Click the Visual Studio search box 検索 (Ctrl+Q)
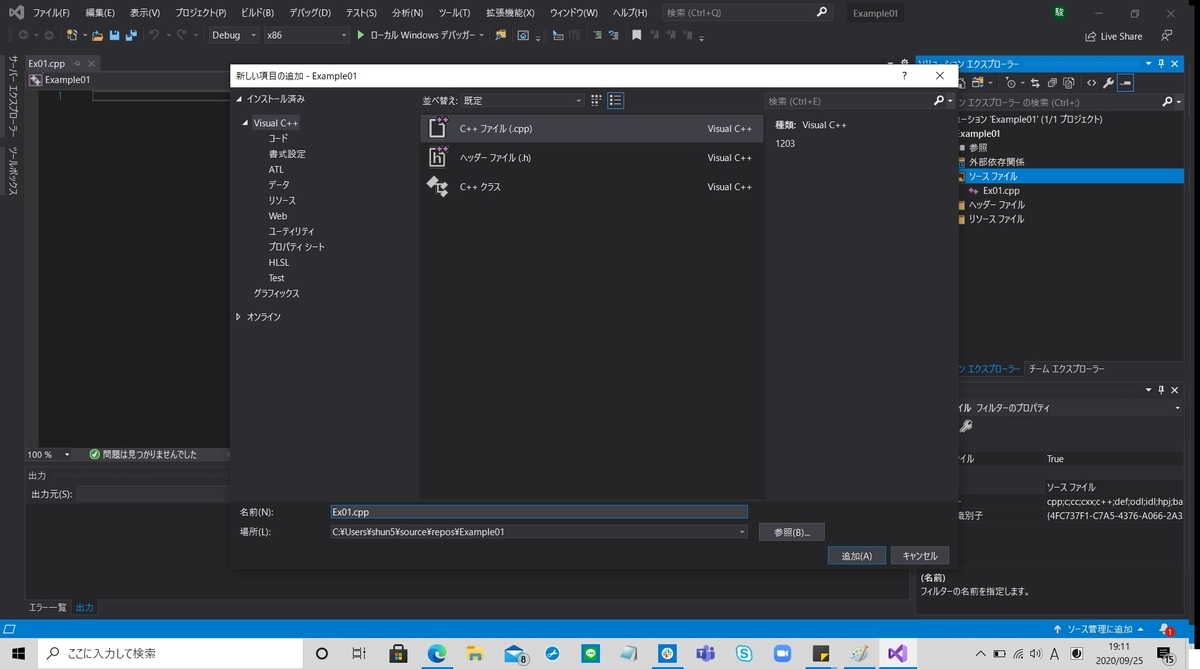The image size is (1200, 669). 748,13
